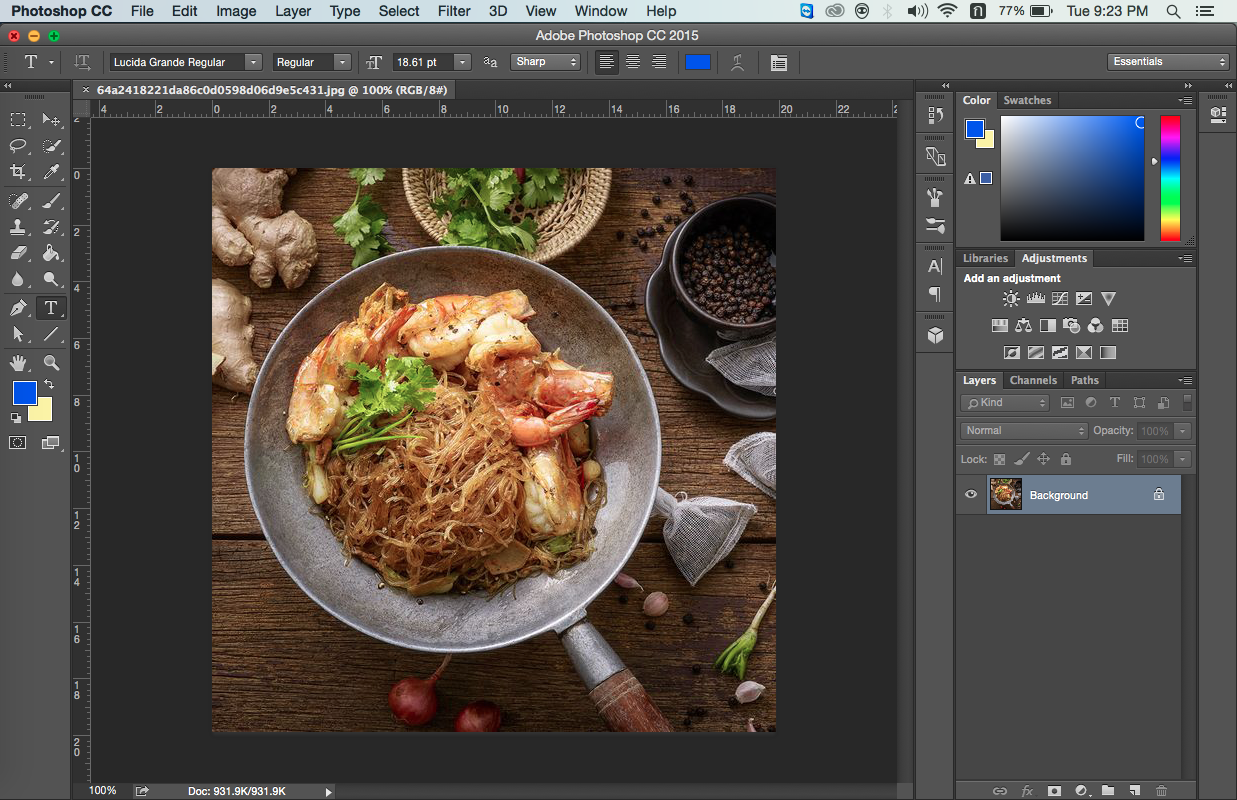Select the Eraser tool
The image size is (1237, 800).
click(18, 253)
